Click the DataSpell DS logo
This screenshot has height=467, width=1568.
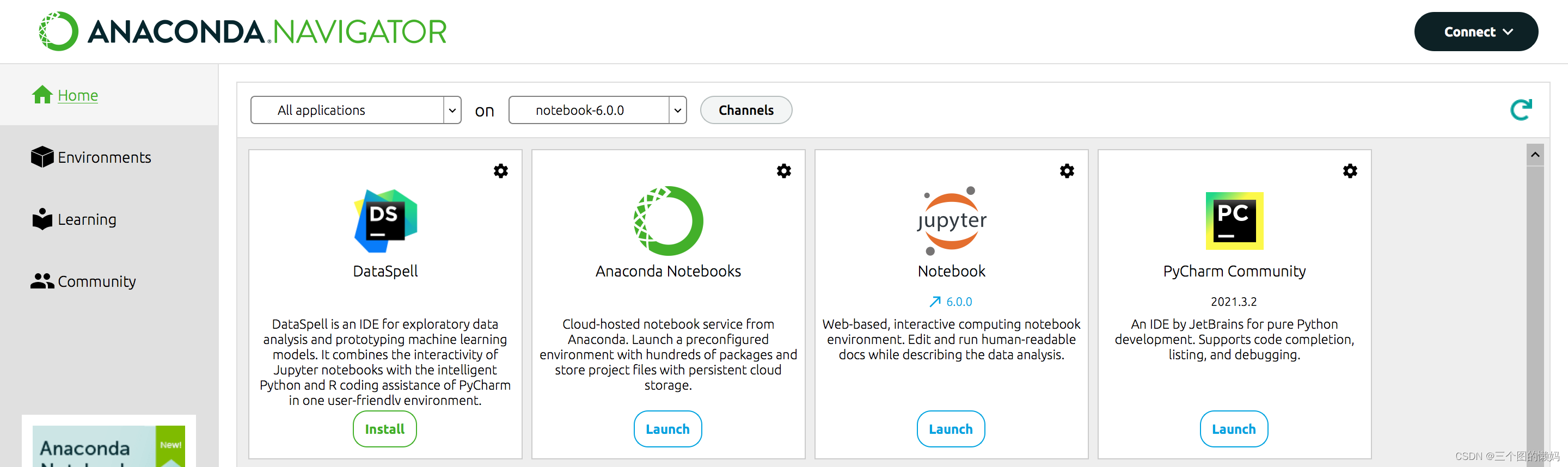pyautogui.click(x=385, y=220)
